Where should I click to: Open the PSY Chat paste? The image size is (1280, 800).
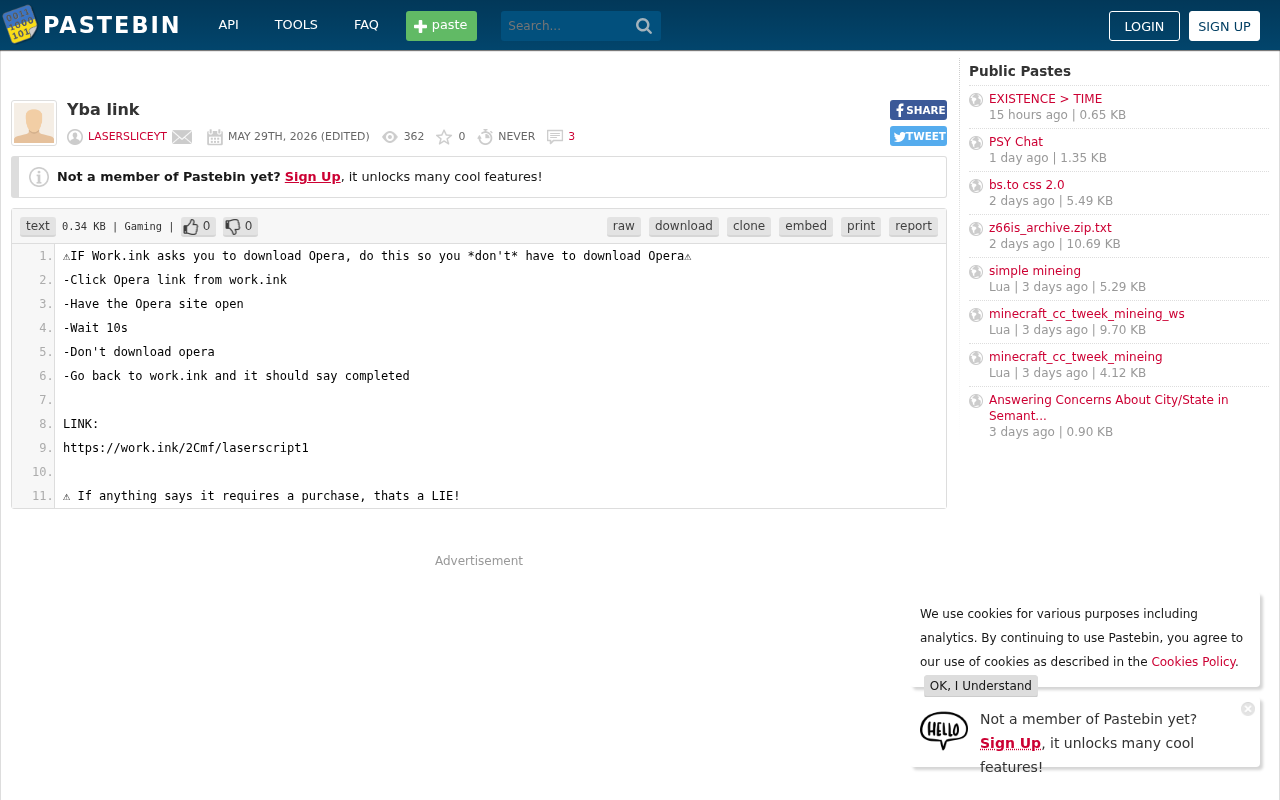tap(1016, 142)
